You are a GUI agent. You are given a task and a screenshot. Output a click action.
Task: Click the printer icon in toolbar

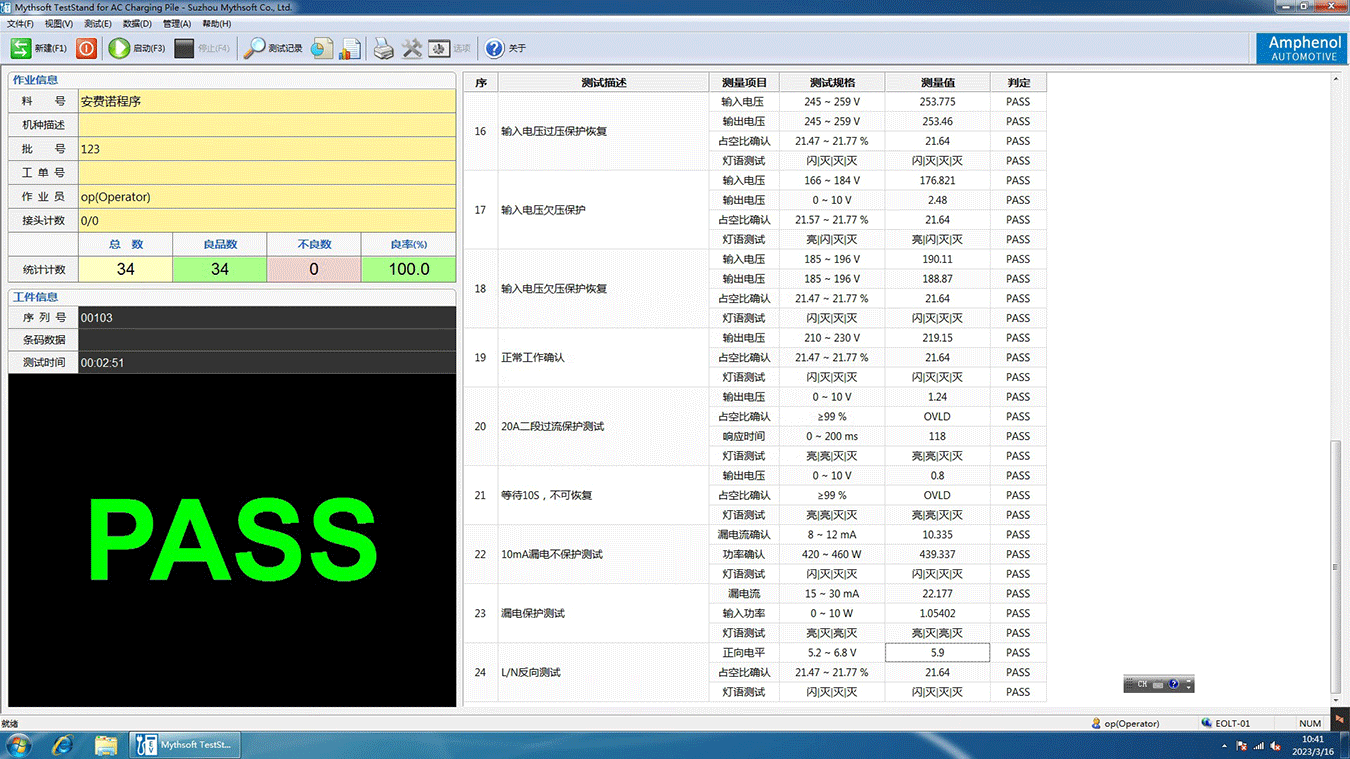[384, 48]
